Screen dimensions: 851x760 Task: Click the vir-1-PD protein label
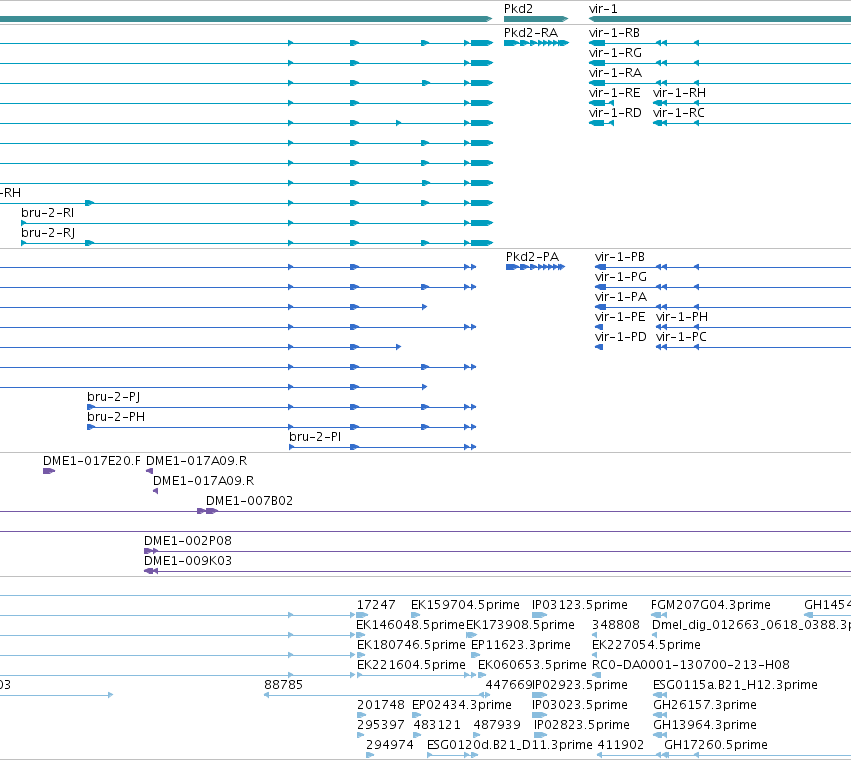click(621, 338)
